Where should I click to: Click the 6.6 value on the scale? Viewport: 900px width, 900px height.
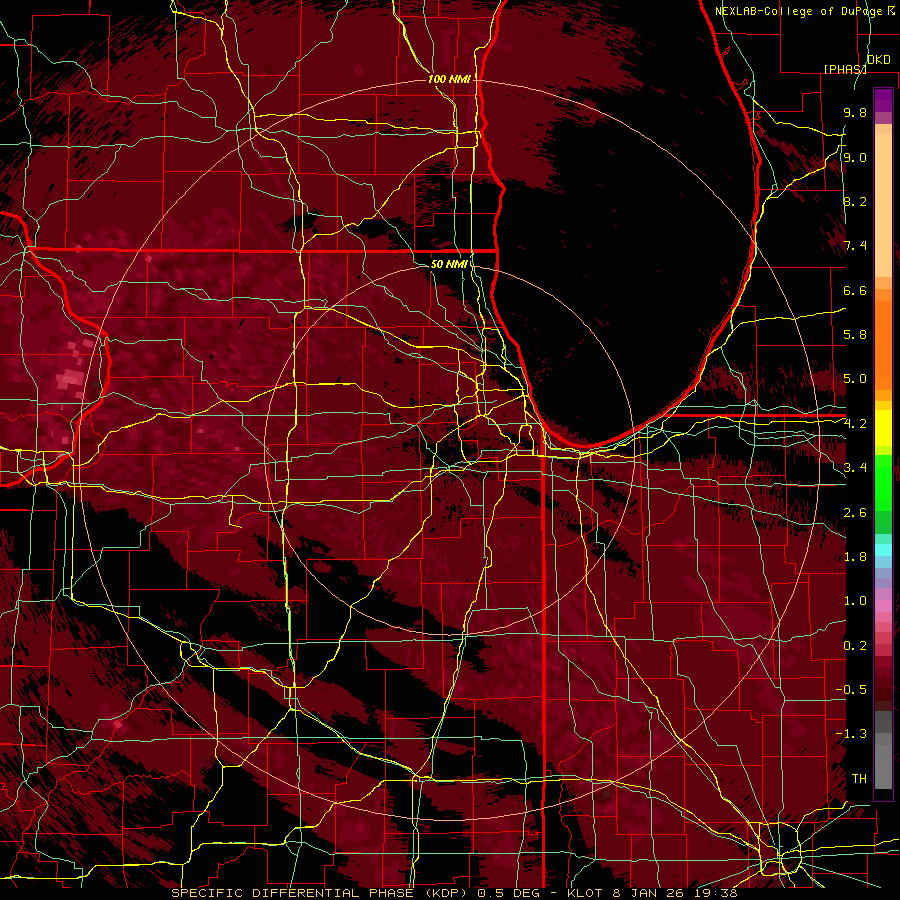[x=855, y=290]
